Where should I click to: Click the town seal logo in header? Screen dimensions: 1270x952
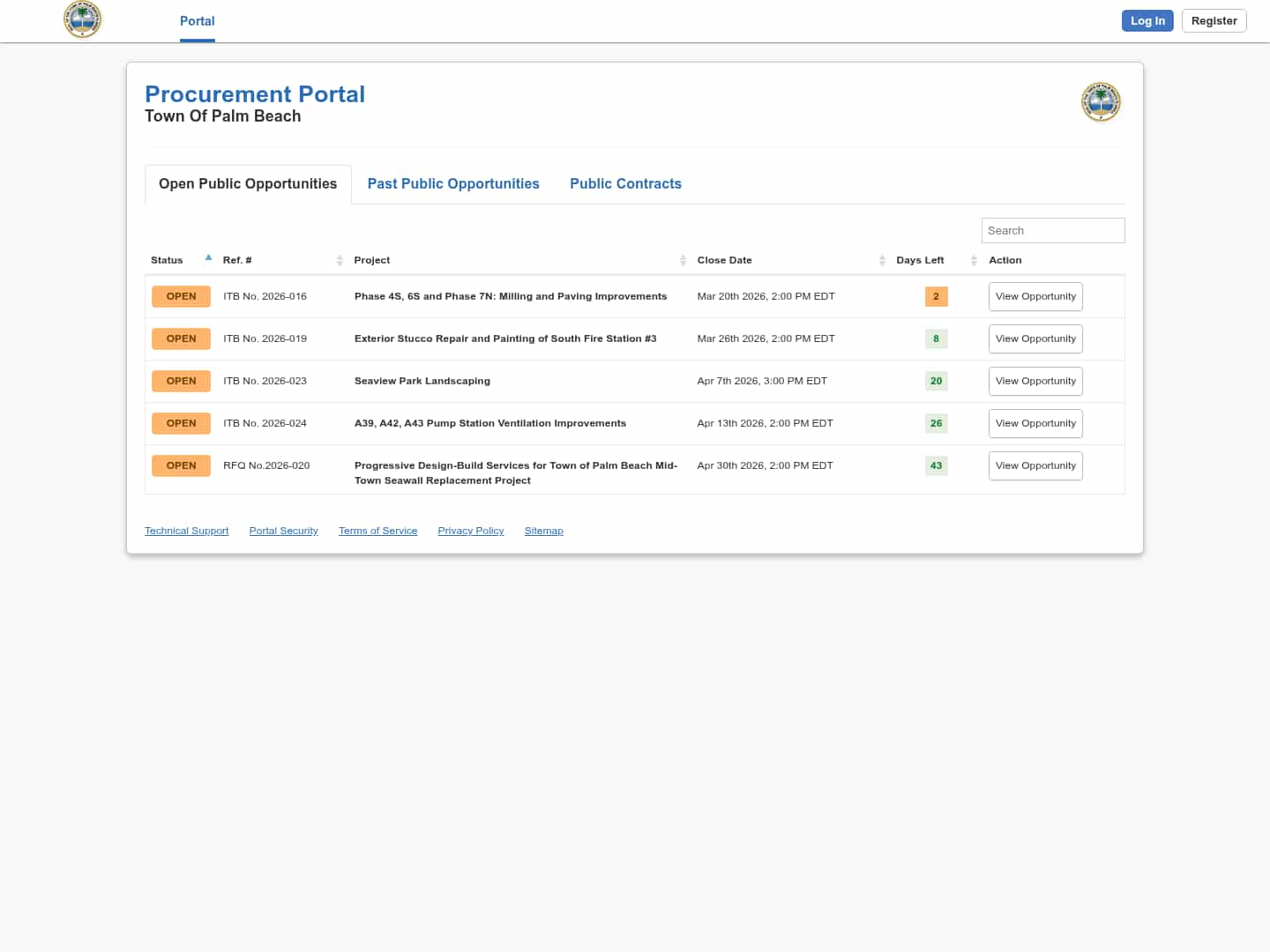pyautogui.click(x=83, y=19)
